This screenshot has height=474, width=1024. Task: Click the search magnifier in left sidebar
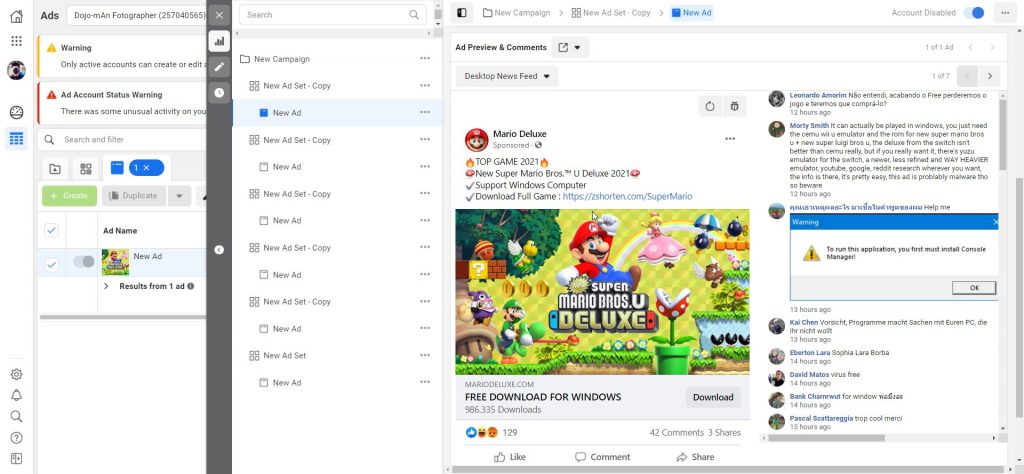click(x=16, y=417)
